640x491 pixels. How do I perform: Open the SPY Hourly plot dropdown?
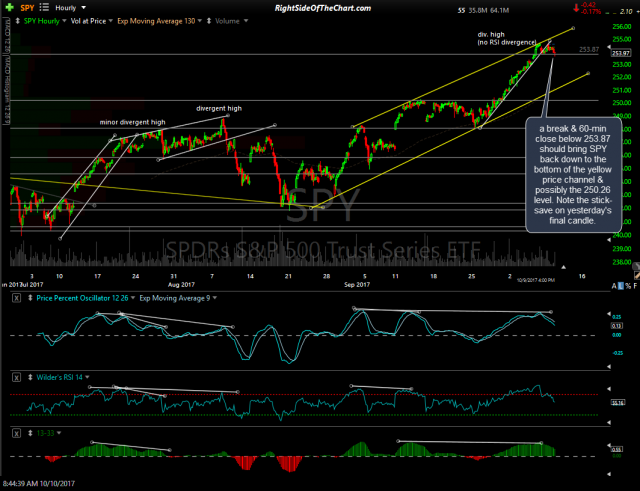coord(64,21)
